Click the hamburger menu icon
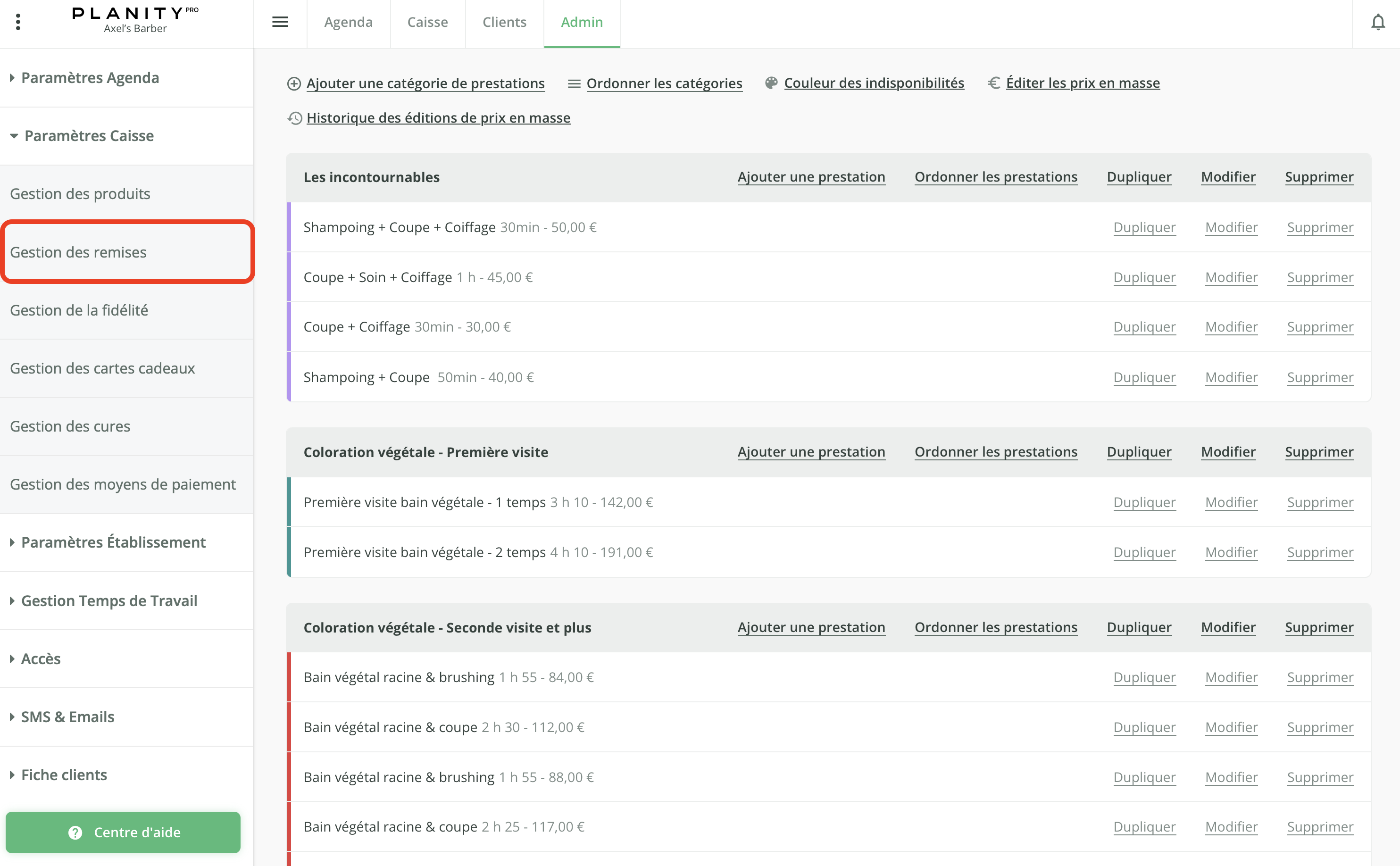The height and width of the screenshot is (866, 1400). pyautogui.click(x=279, y=22)
